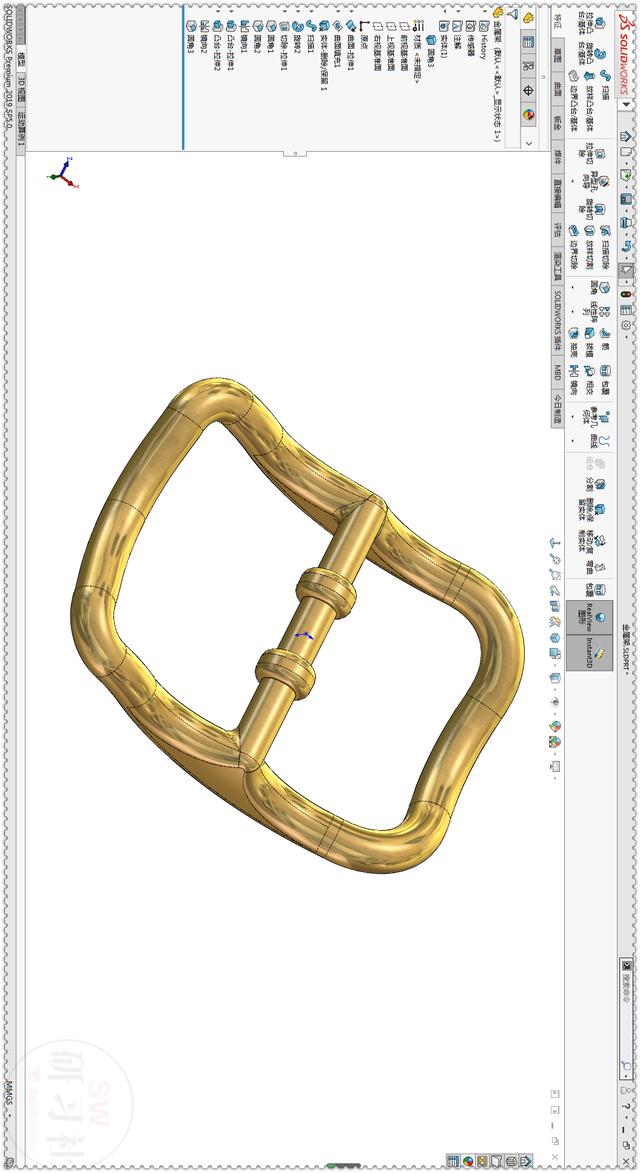
Task: Choose the 删除/保留实体 delete body tool
Action: (x=594, y=510)
